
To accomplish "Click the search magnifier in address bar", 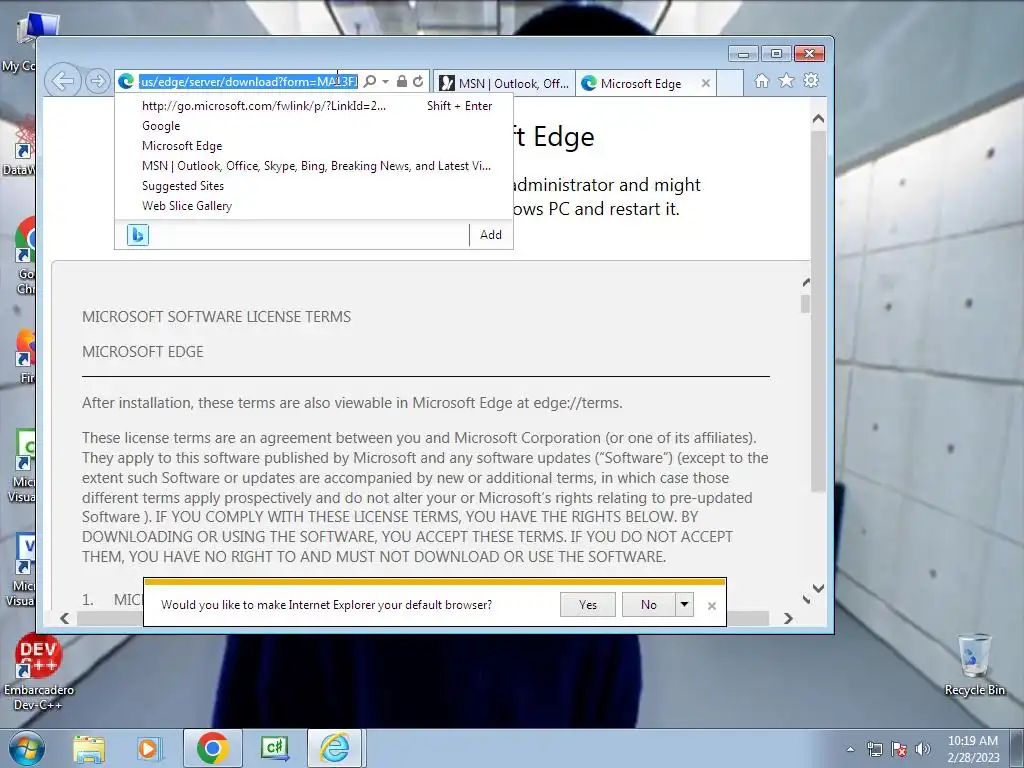I will tap(370, 82).
